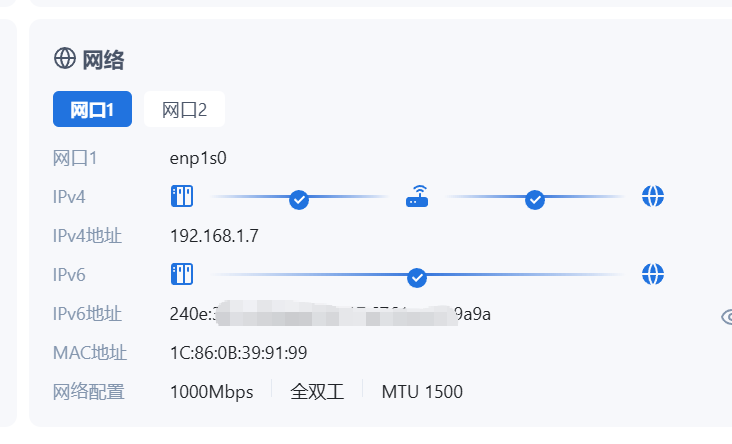Click the IPv6 row NAS device icon
The image size is (732, 444).
[182, 273]
